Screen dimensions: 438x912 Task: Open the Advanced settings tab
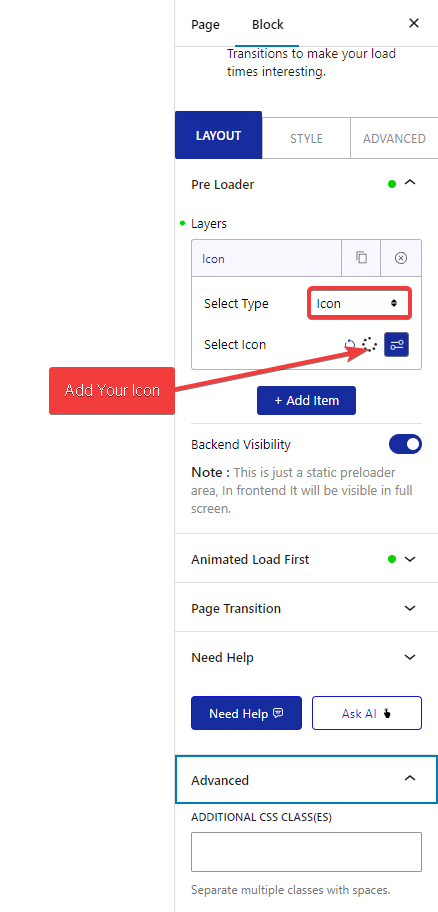394,138
